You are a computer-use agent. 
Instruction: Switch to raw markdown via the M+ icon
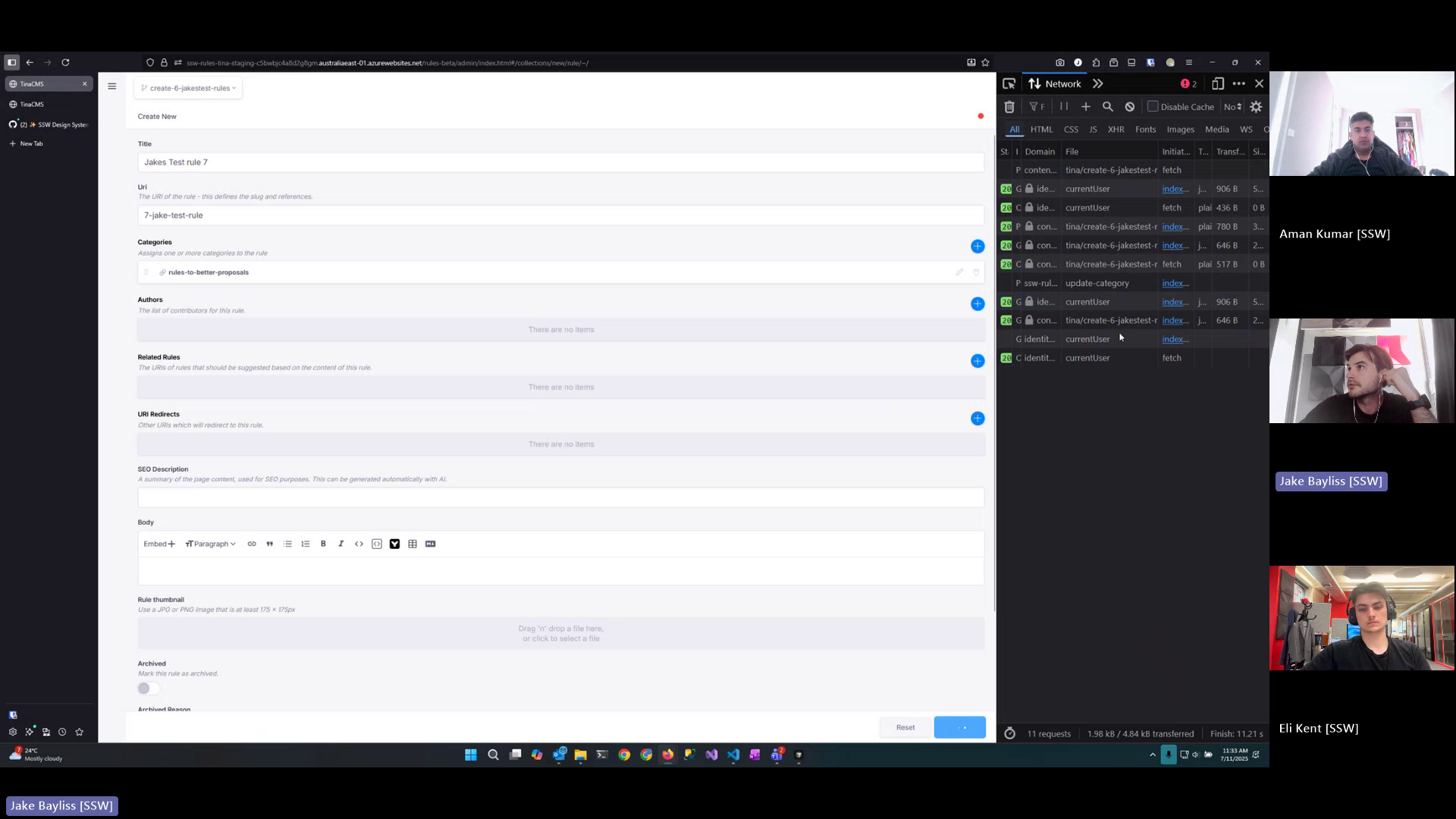pyautogui.click(x=430, y=544)
